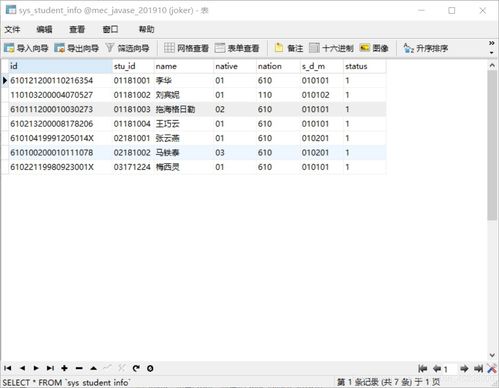Viewport: 499px width, 388px height.
Task: Refresh the table with the reload icon
Action: (x=136, y=368)
